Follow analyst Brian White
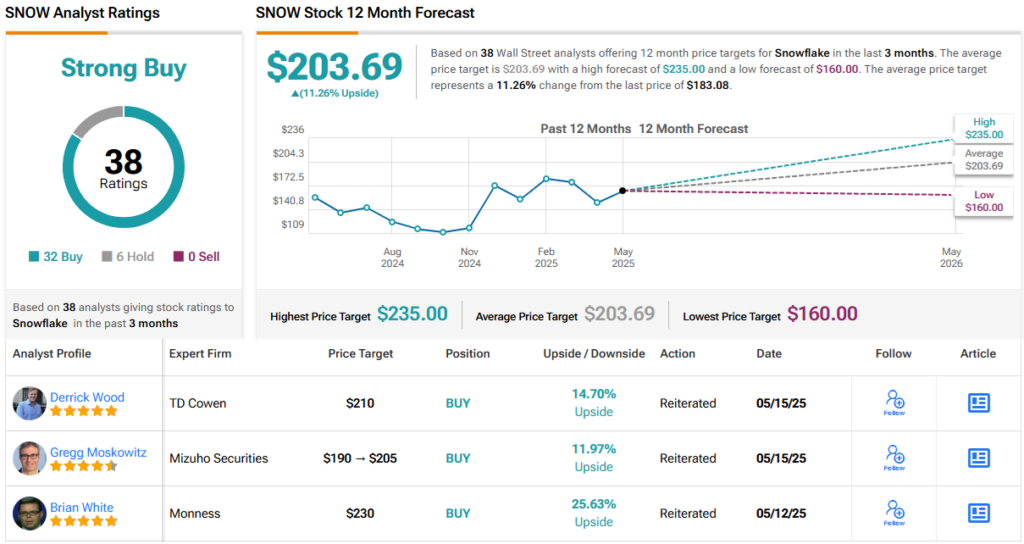Viewport: 1024px width, 544px height. coord(894,513)
